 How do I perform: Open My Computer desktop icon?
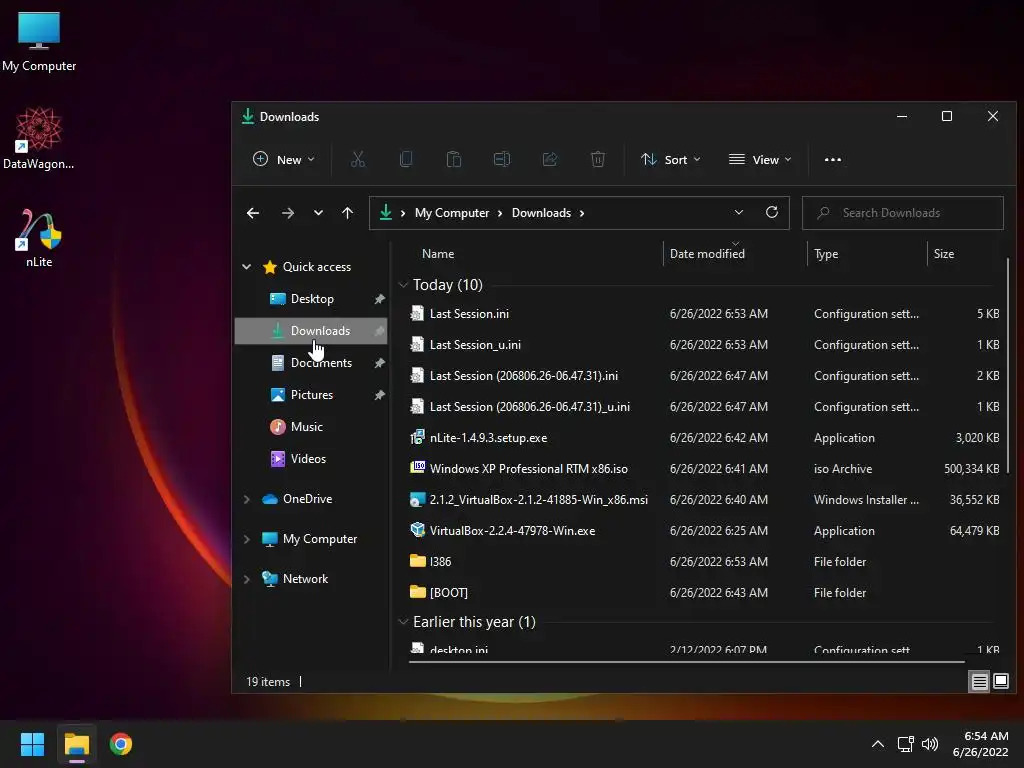(39, 42)
